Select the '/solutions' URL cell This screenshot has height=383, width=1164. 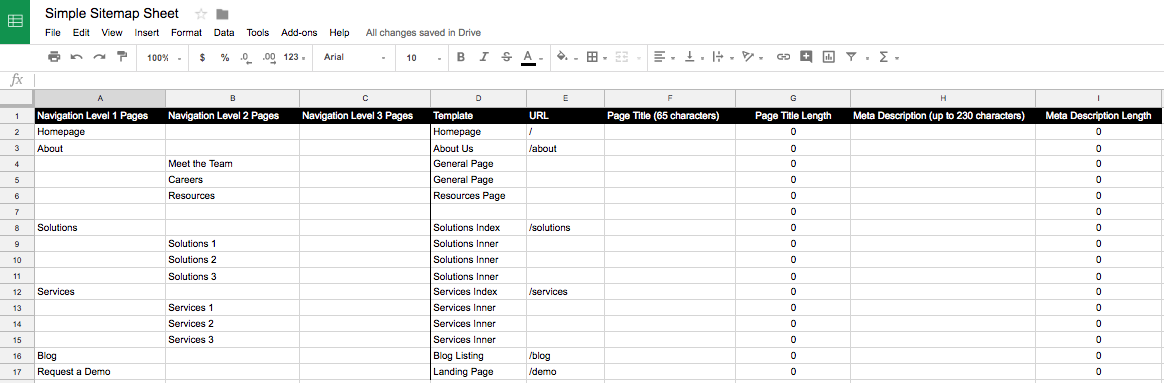pyautogui.click(x=566, y=227)
